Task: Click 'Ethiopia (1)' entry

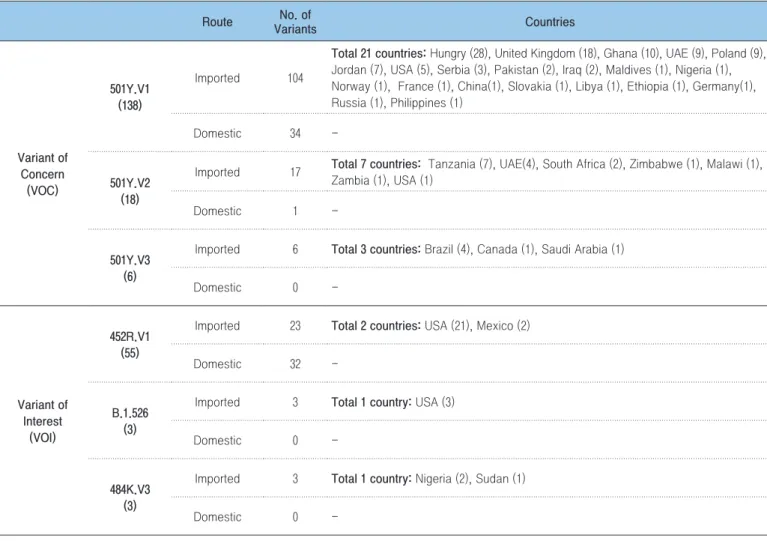Action: 656,87
